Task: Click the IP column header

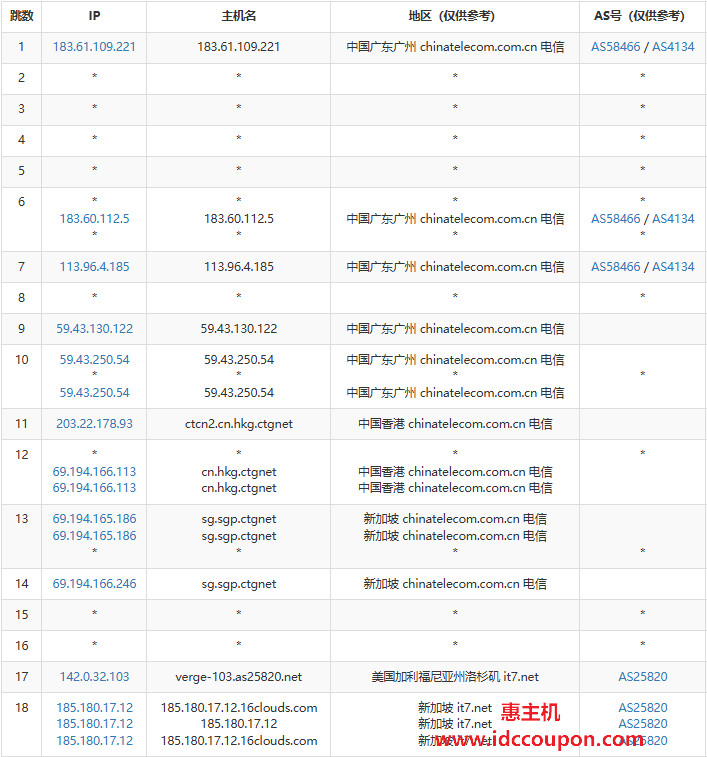Action: pyautogui.click(x=94, y=16)
